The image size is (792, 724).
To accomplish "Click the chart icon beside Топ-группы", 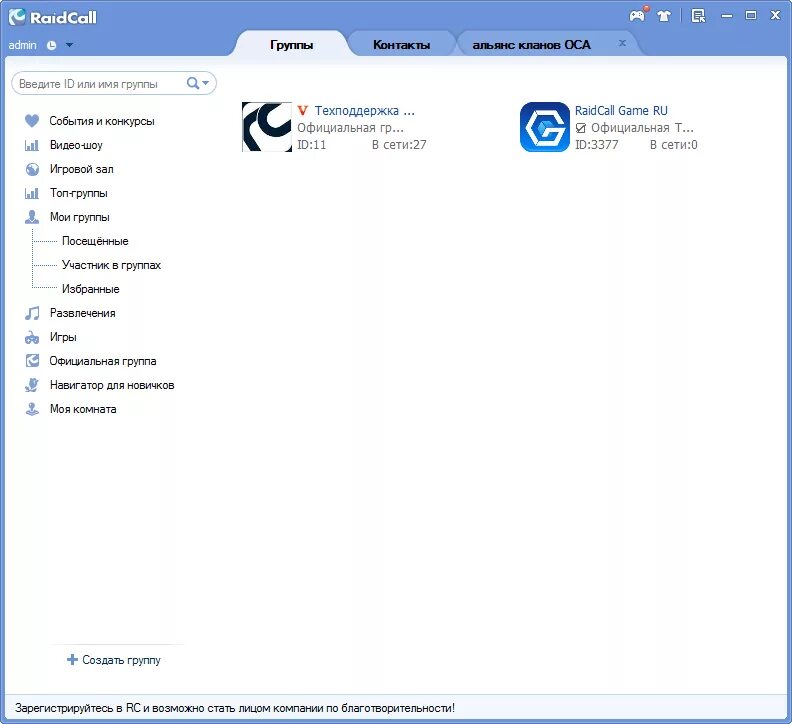I will pyautogui.click(x=32, y=193).
